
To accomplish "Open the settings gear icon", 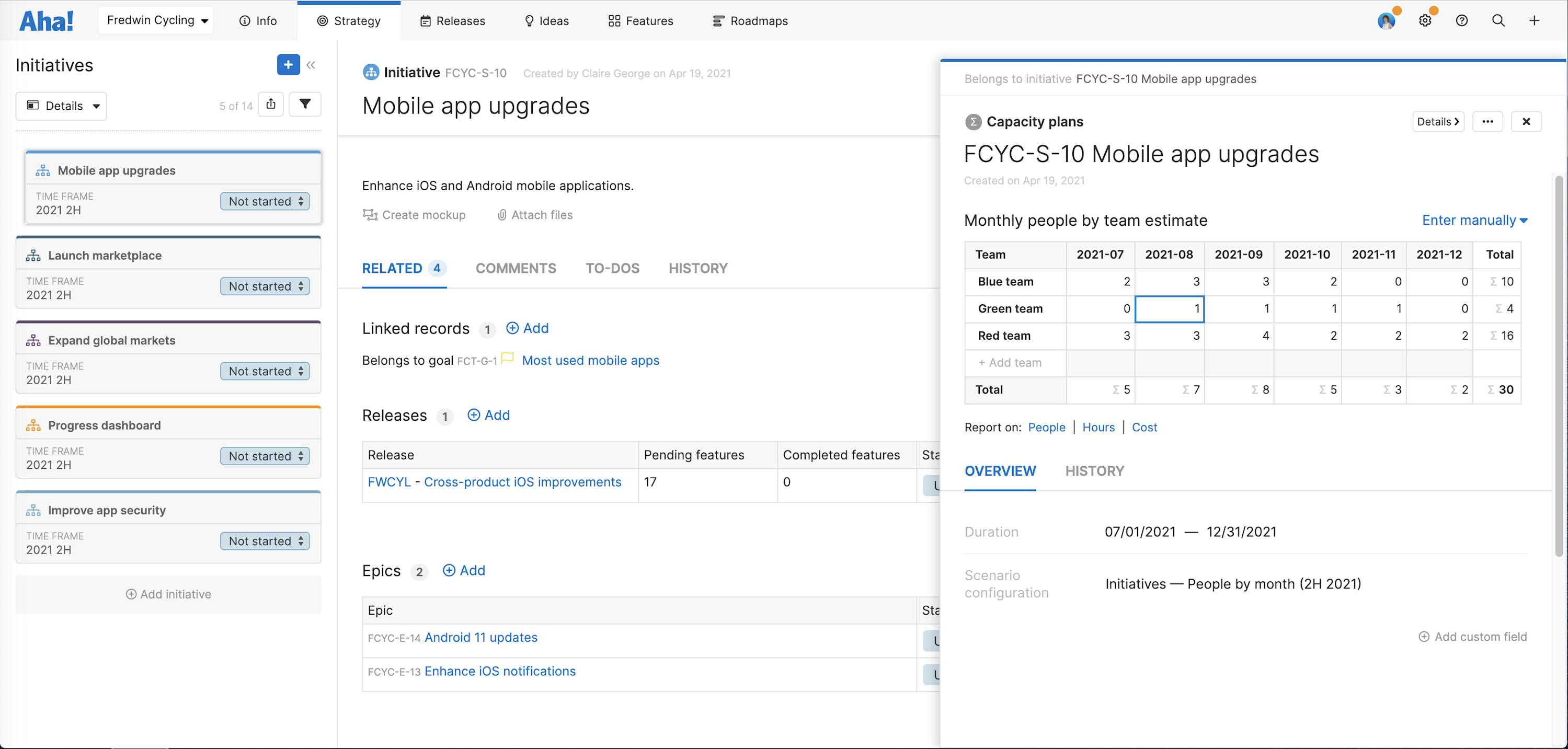I will pos(1425,20).
